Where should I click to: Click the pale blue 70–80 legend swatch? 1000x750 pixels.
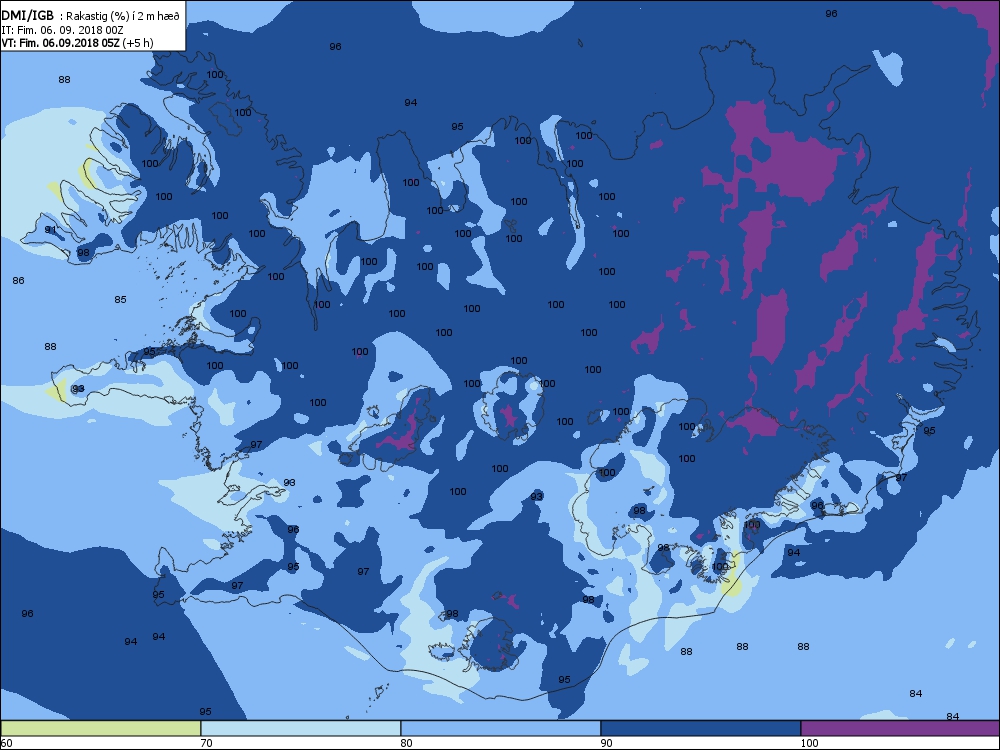(x=300, y=728)
